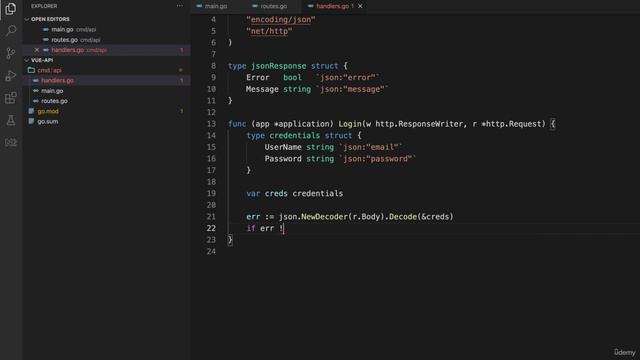Screen dimensions: 640x360
Task: Open the Explorer view in activity bar
Action: pos(11,9)
